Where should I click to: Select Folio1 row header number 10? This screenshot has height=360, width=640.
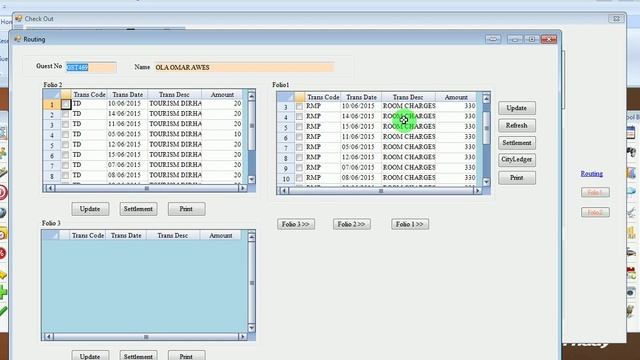pos(286,178)
